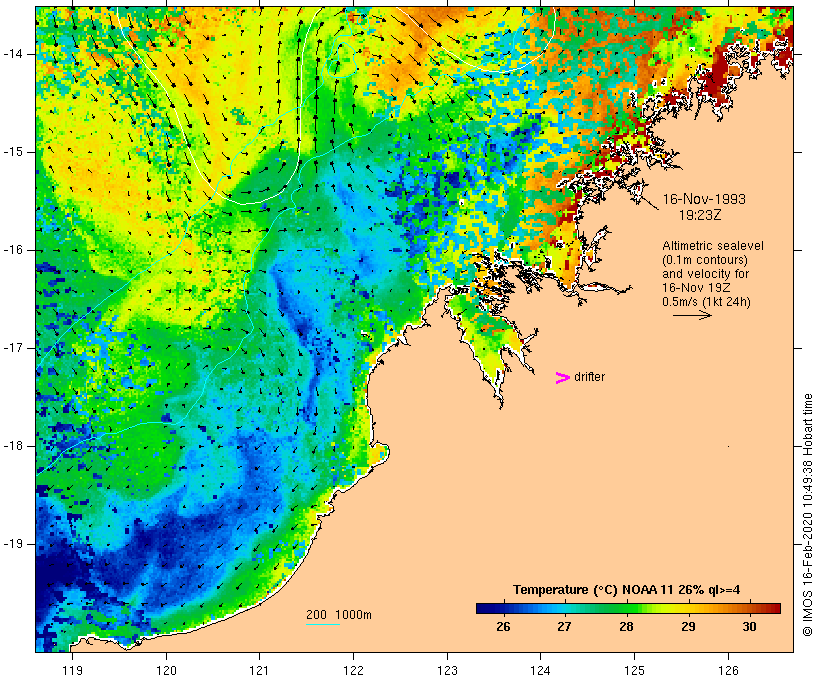Screen dimensions: 820x680
Task: Click the 126 longitude axis label
Action: pos(728,670)
